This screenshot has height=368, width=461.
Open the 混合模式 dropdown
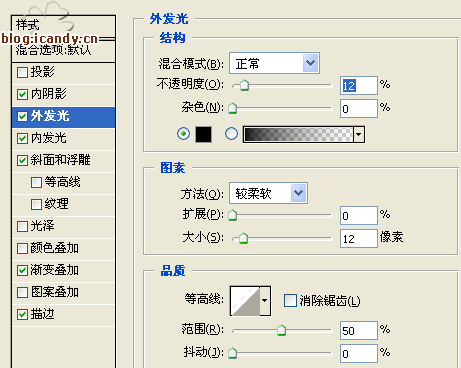pos(274,63)
